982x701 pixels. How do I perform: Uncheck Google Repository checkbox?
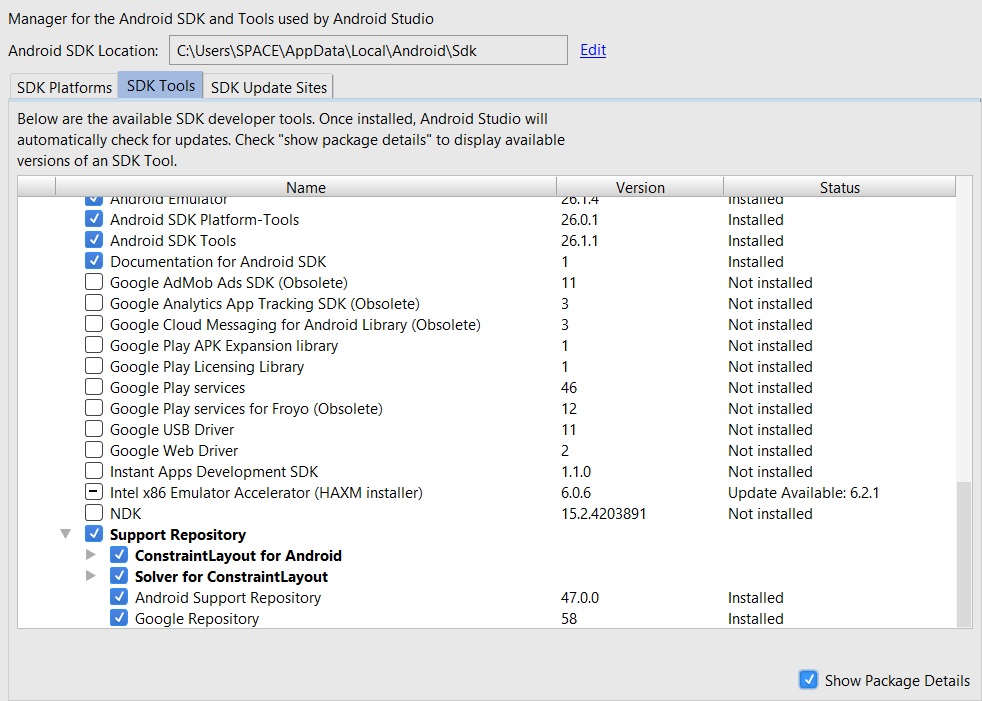pyautogui.click(x=119, y=618)
